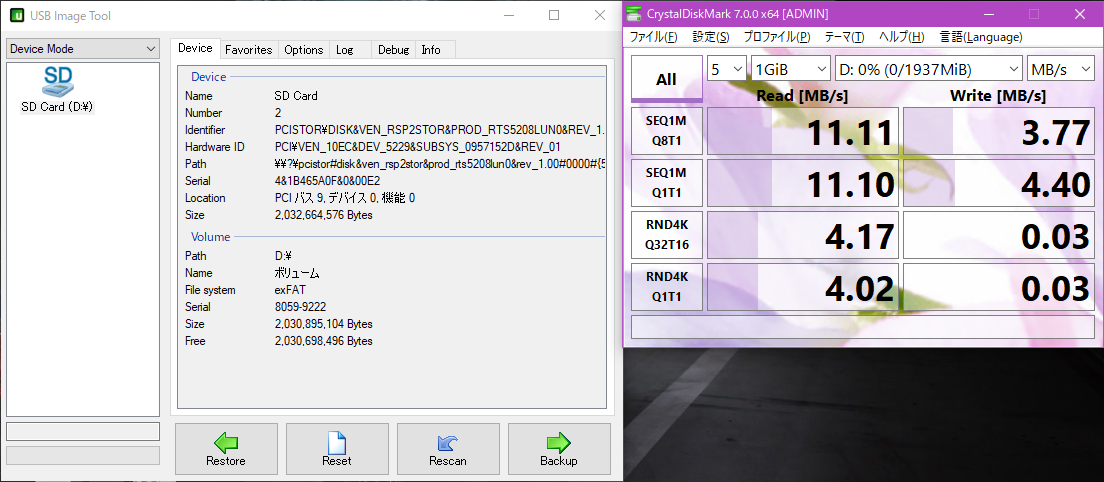Click the upper progress bar under the device list
Image resolution: width=1104 pixels, height=482 pixels.
(83, 431)
